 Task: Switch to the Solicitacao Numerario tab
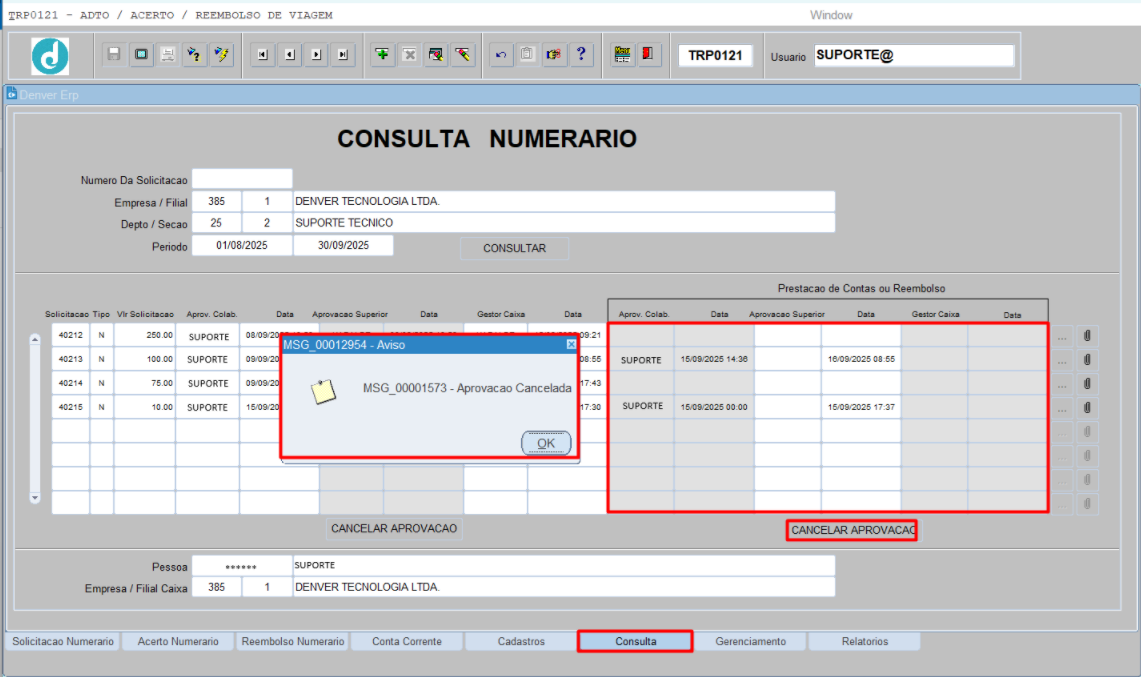[62, 641]
